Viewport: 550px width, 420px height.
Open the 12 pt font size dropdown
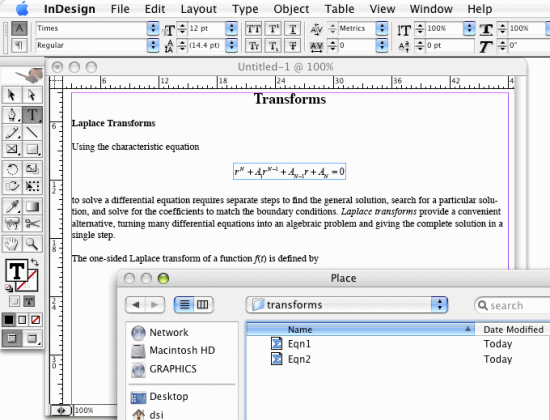(x=232, y=28)
